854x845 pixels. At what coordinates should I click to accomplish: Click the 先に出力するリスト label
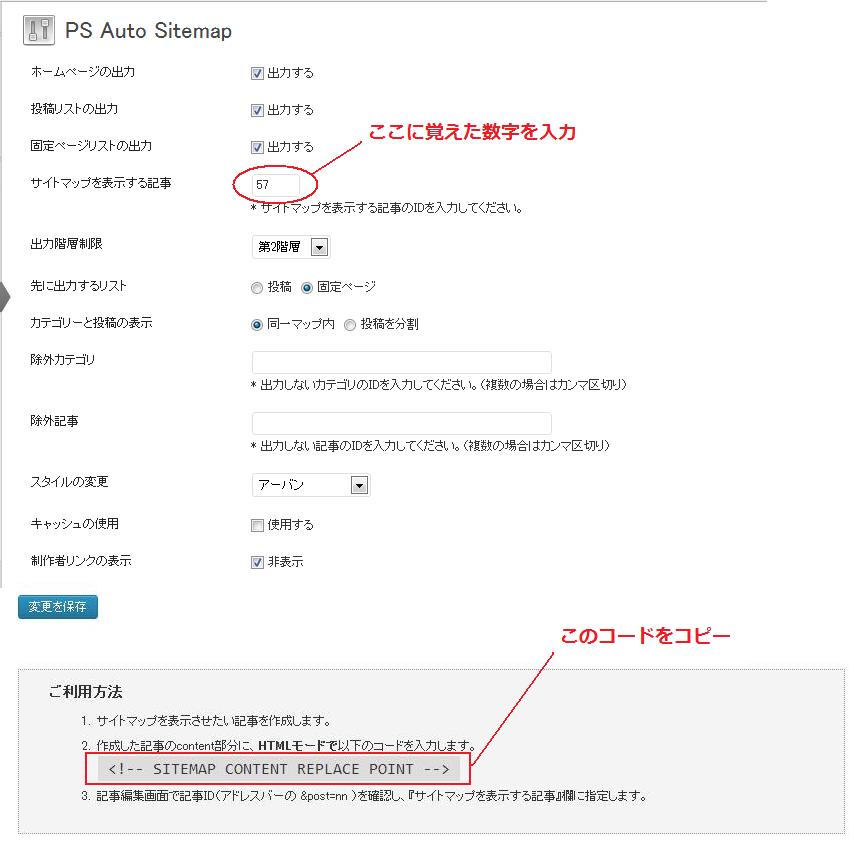pos(78,286)
